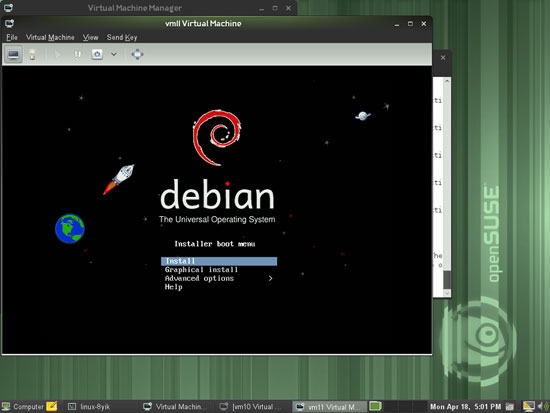Viewport: 550px width, 413px height.
Task: Expand the shutdown options dropdown arrow
Action: pos(114,54)
